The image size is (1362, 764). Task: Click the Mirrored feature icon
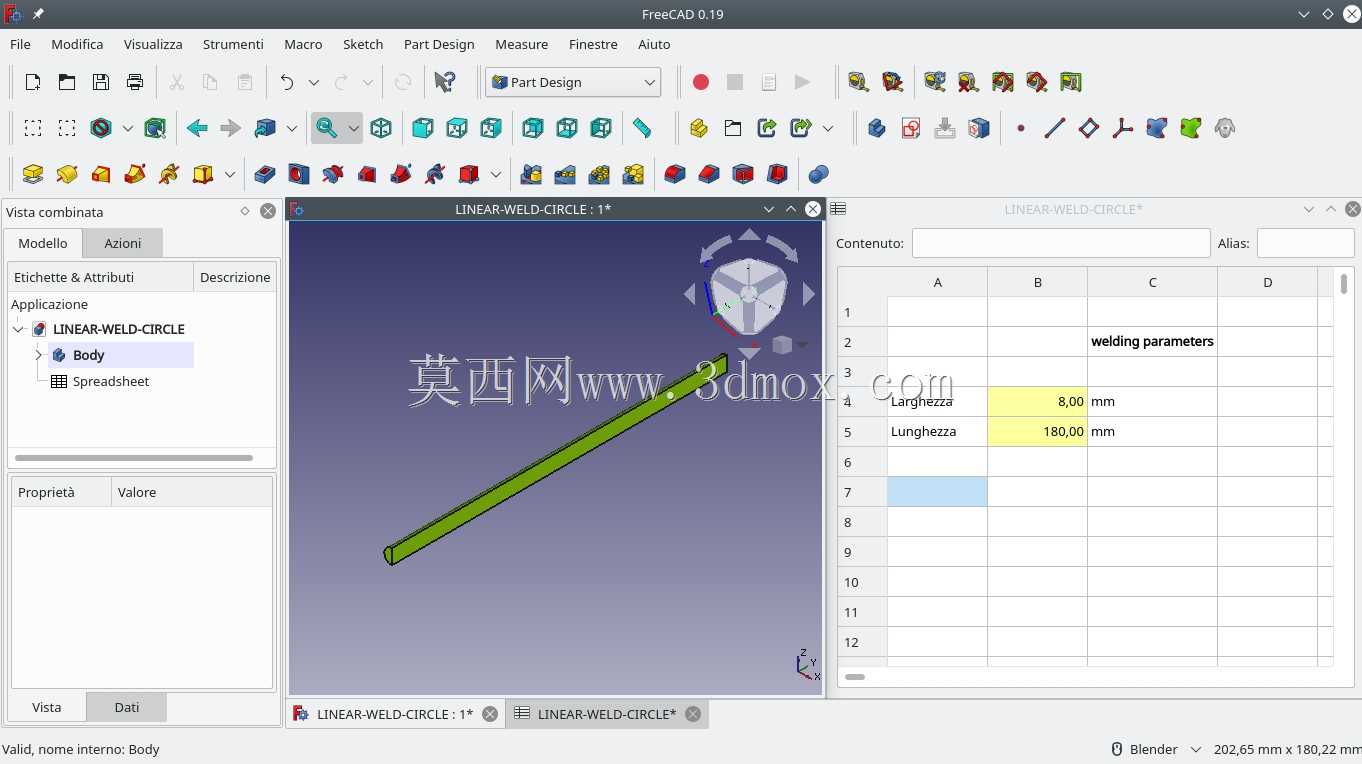(x=531, y=174)
